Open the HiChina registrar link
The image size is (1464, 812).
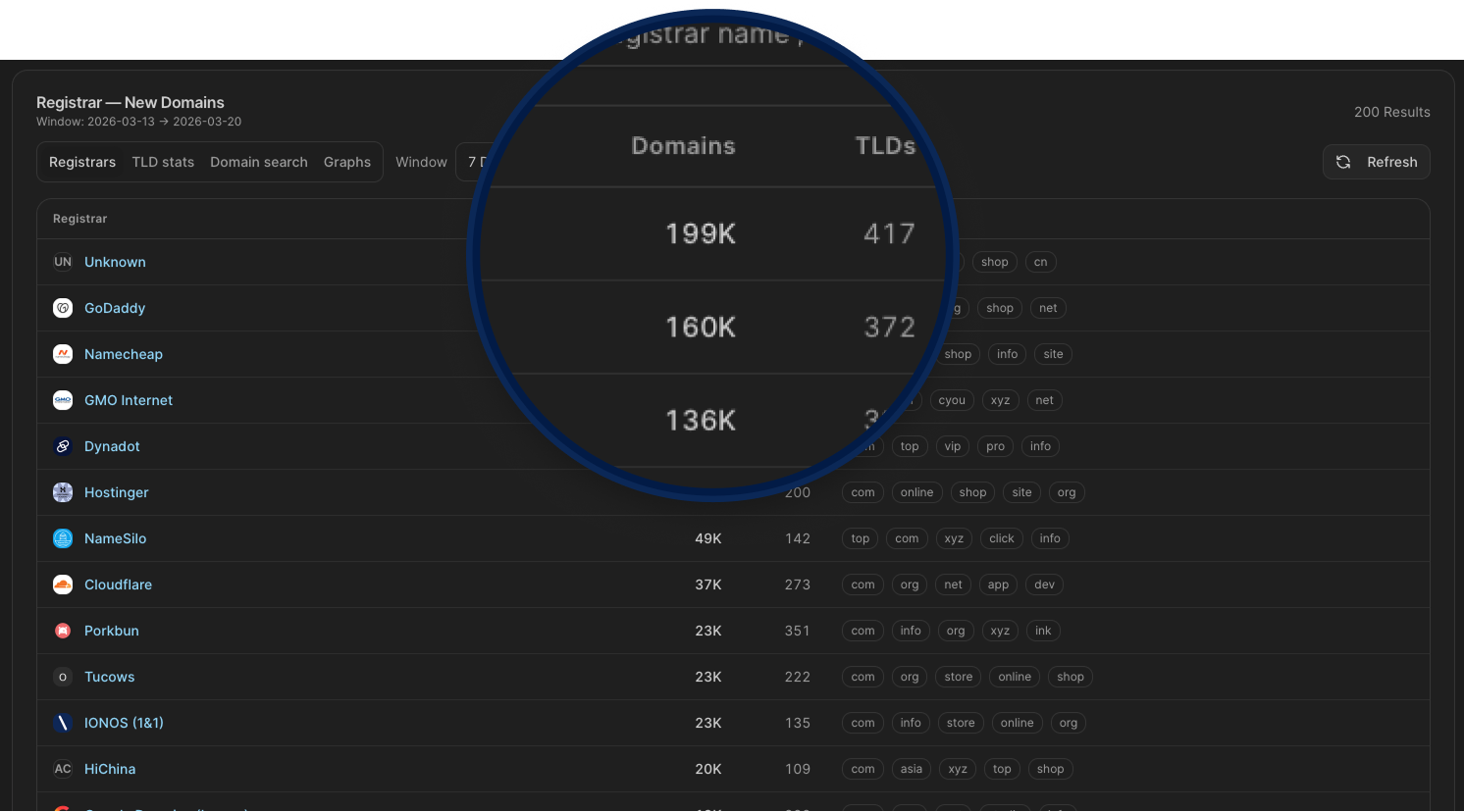click(x=110, y=769)
